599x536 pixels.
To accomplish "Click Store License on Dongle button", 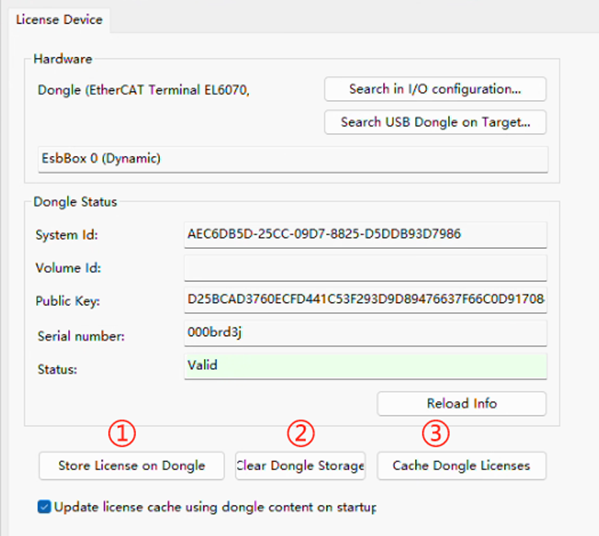I will (x=131, y=466).
